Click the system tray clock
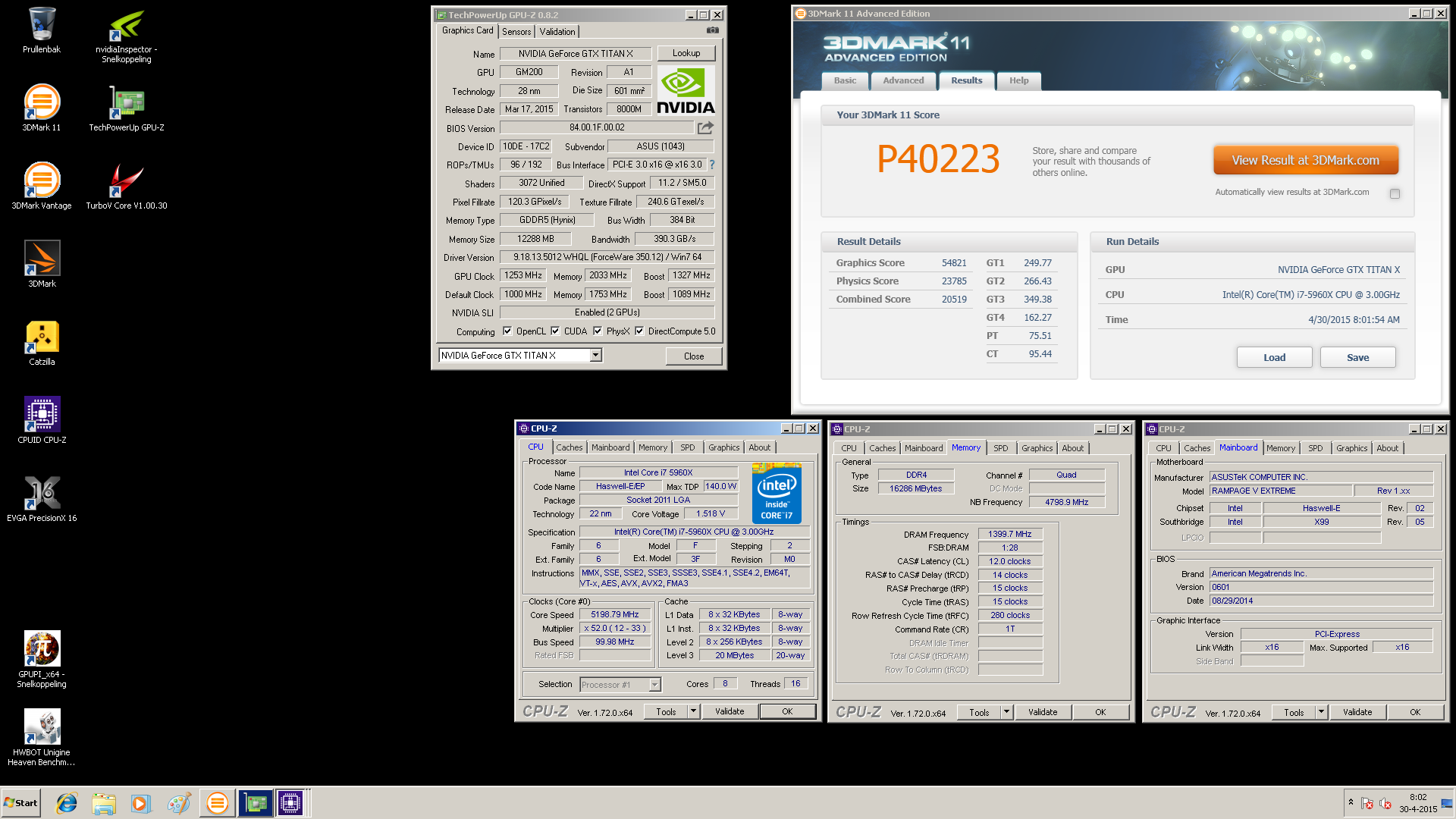Image resolution: width=1456 pixels, height=819 pixels. [1418, 803]
